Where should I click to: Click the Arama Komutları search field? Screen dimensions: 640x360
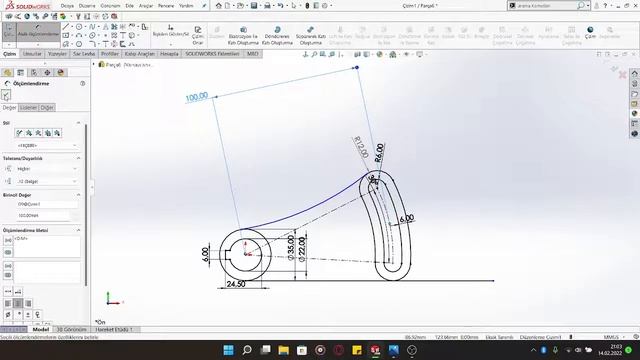pyautogui.click(x=545, y=6)
